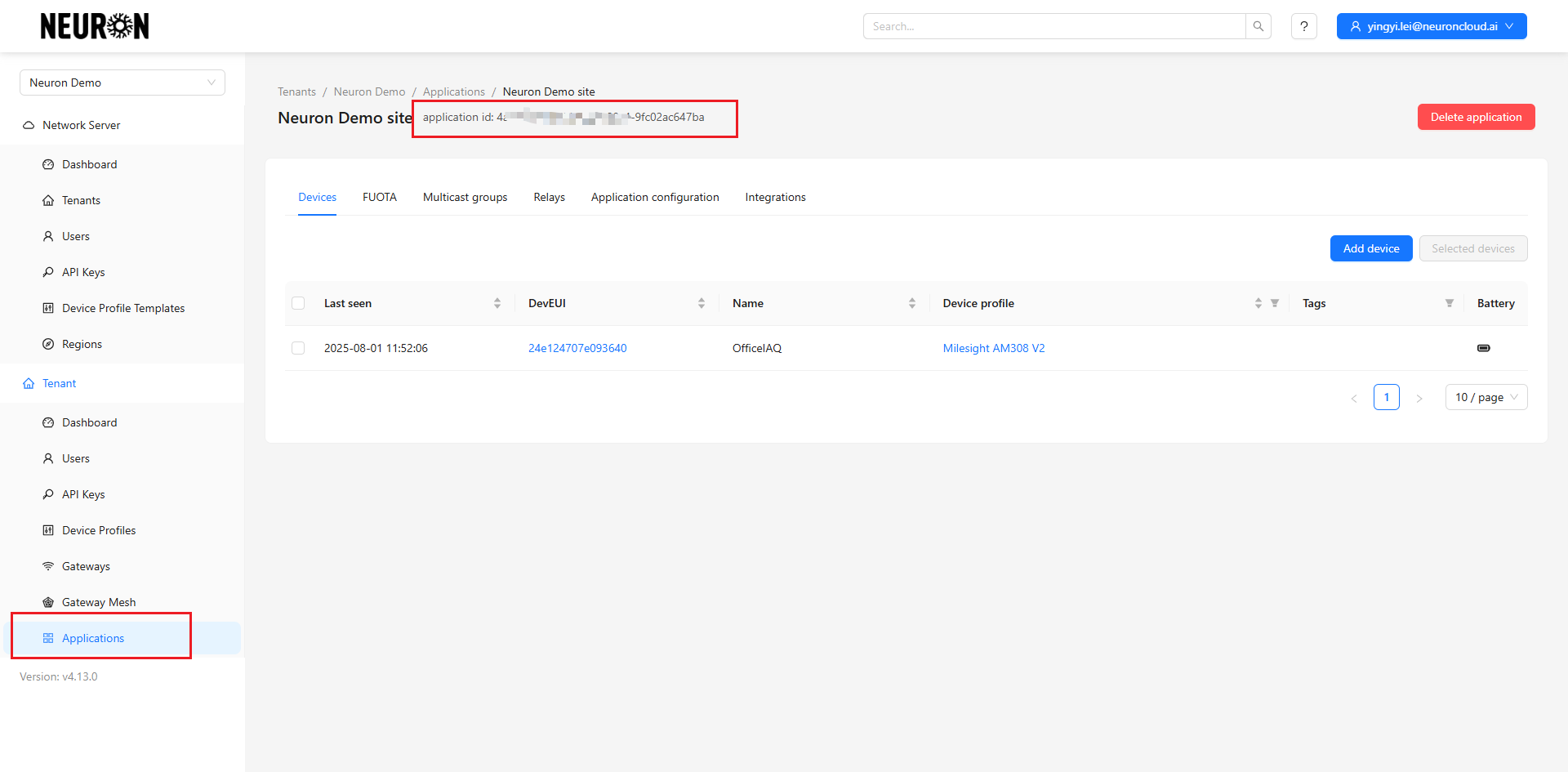Screen dimensions: 1568x772
Task: Toggle the select-all devices checkbox
Action: 298,303
